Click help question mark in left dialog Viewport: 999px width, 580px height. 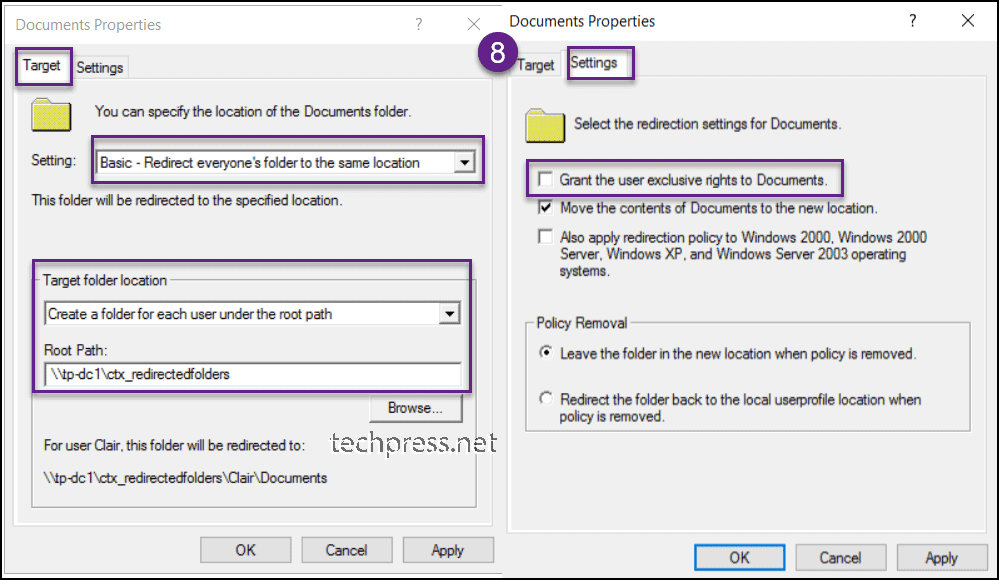[419, 24]
